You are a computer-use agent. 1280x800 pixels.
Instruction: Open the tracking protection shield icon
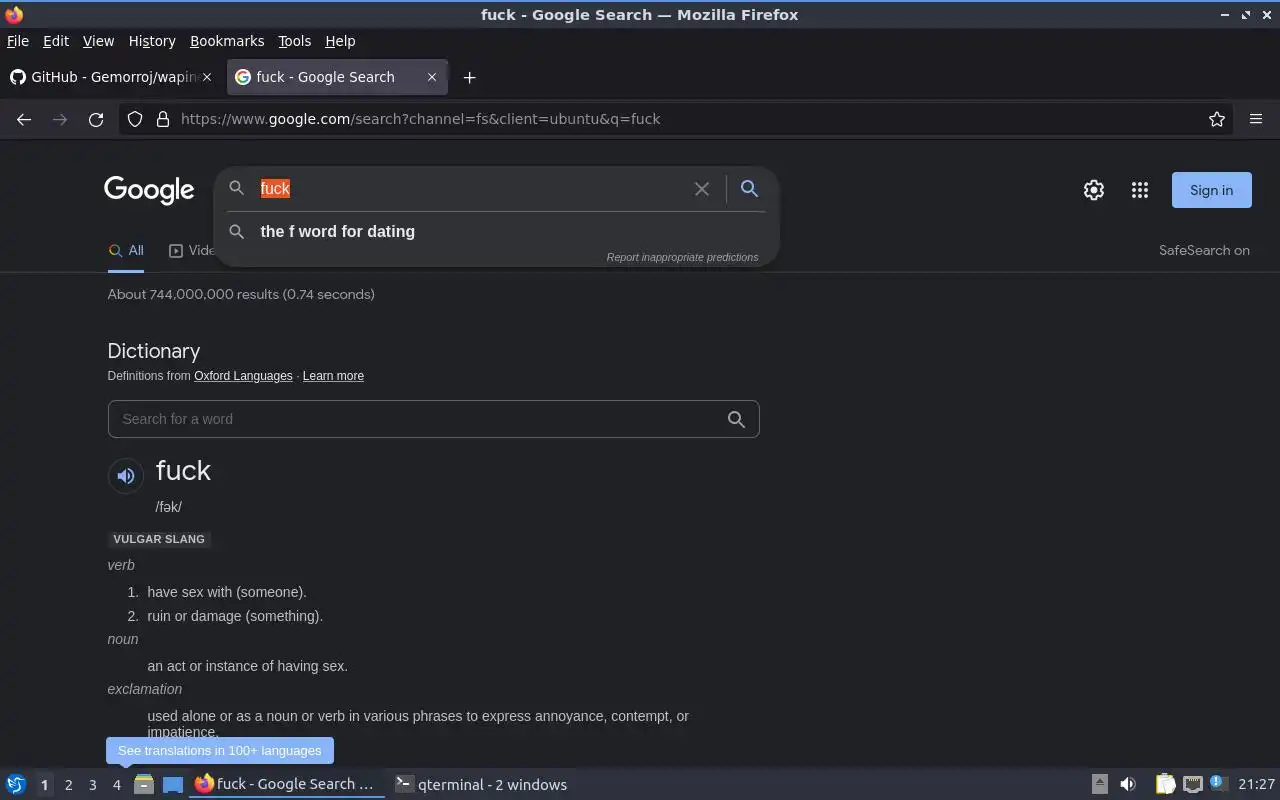click(135, 119)
